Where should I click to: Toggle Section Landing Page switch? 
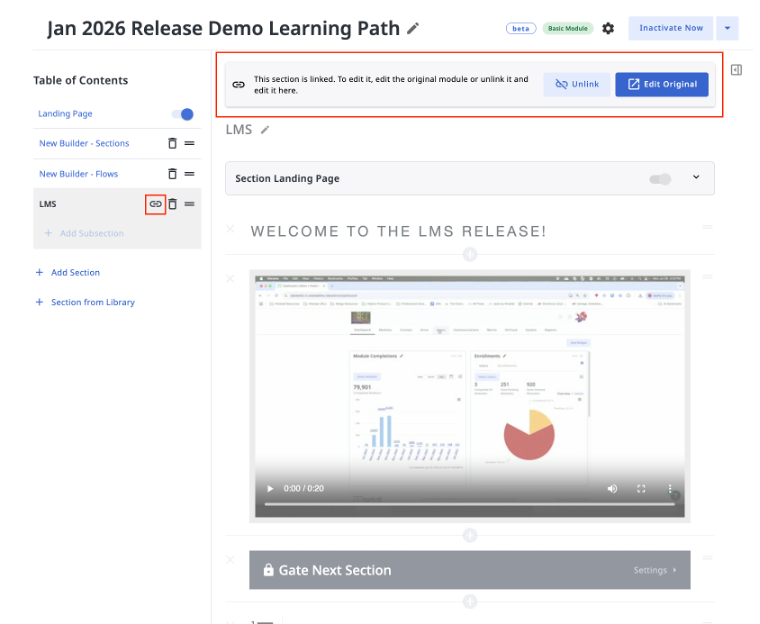point(660,179)
